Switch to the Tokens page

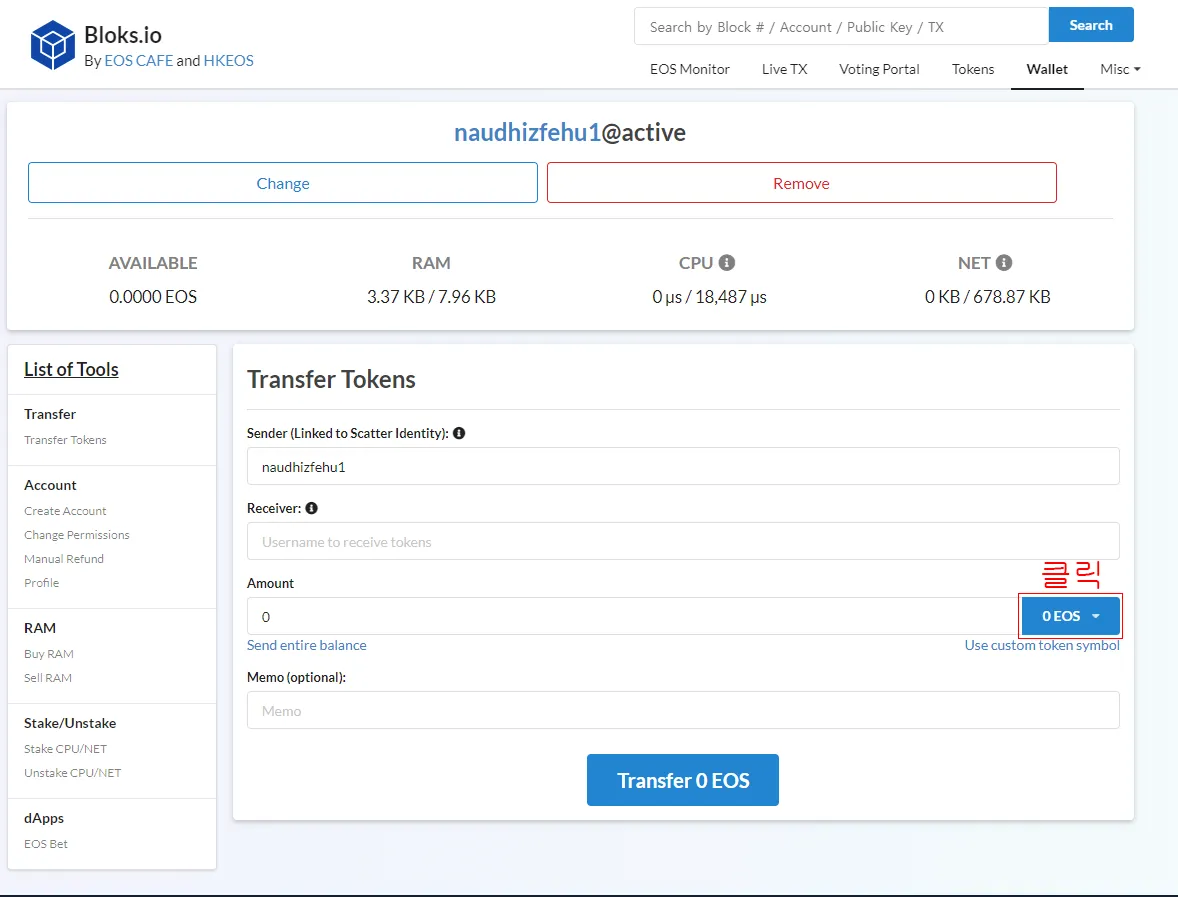973,69
